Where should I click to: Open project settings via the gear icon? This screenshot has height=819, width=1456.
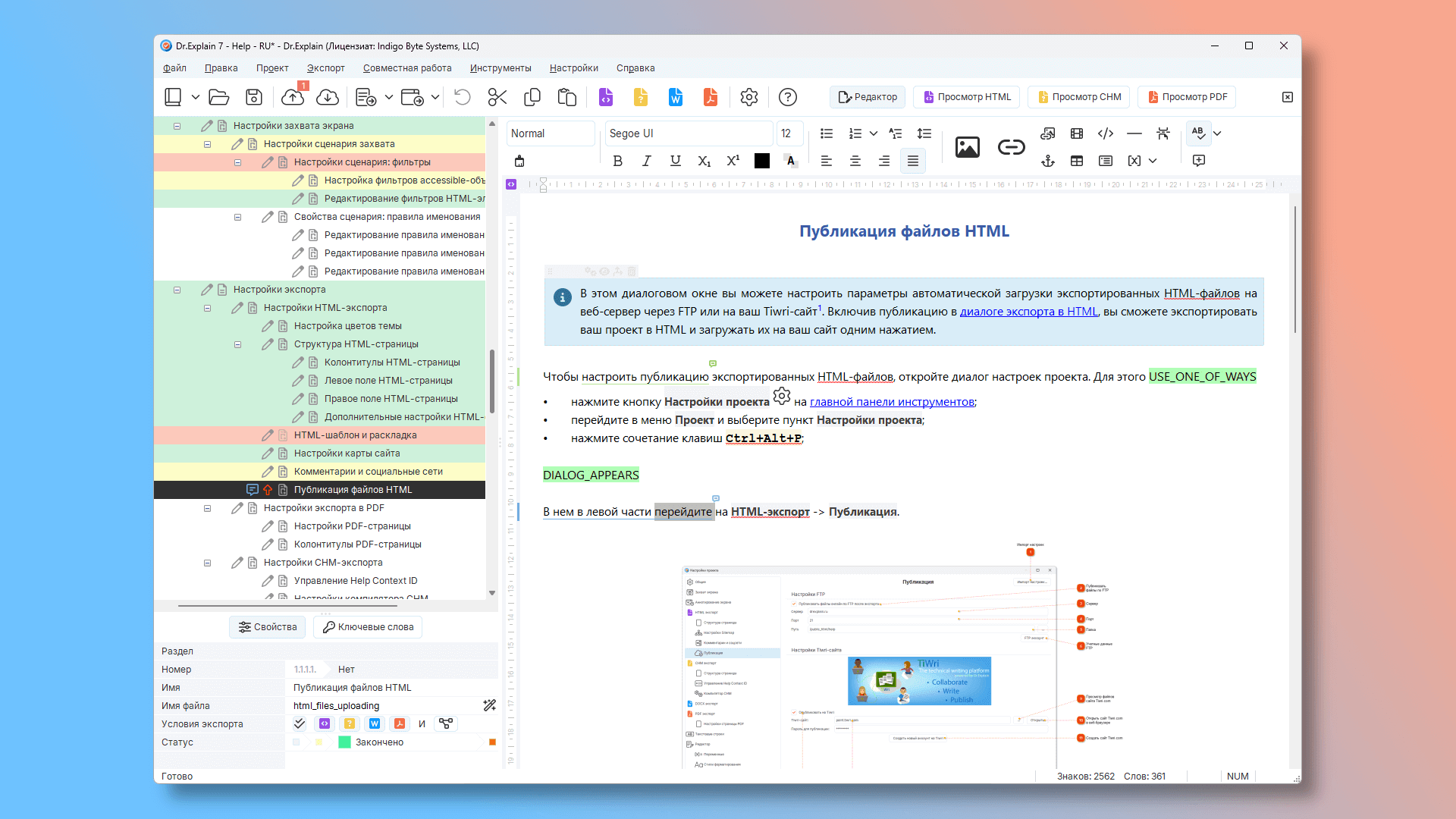749,97
